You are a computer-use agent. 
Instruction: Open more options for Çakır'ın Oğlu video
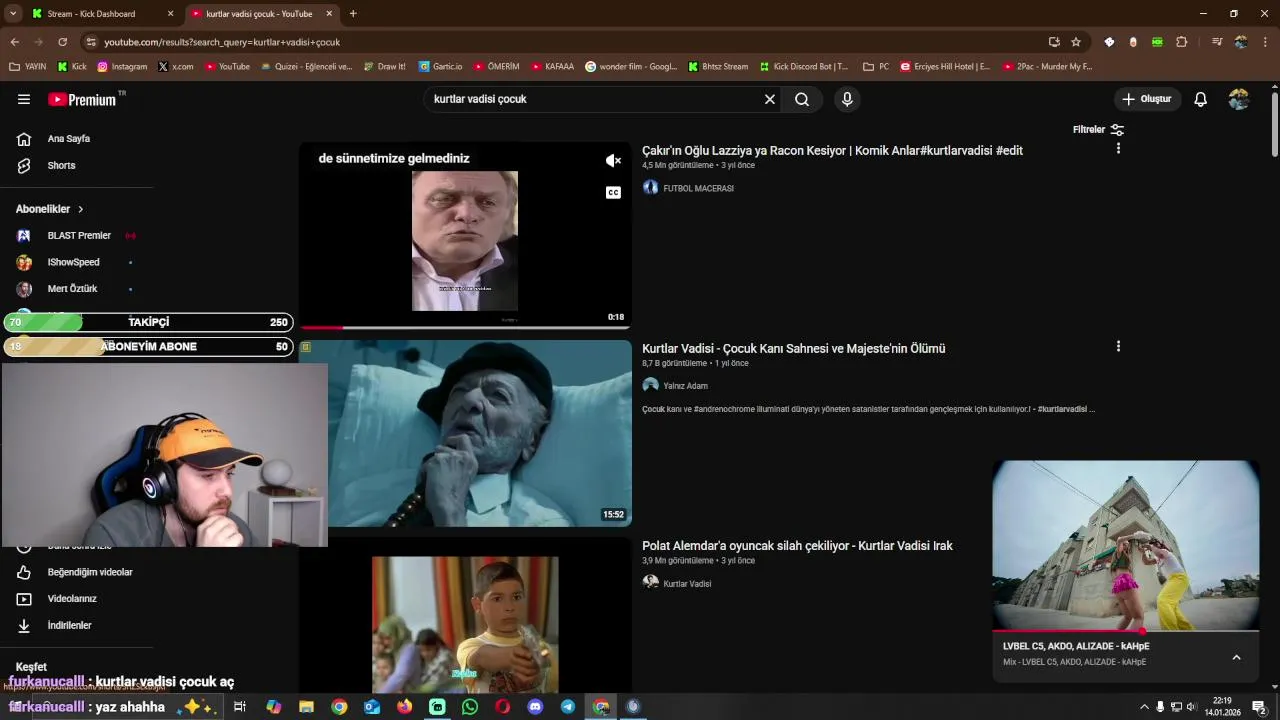[1118, 148]
